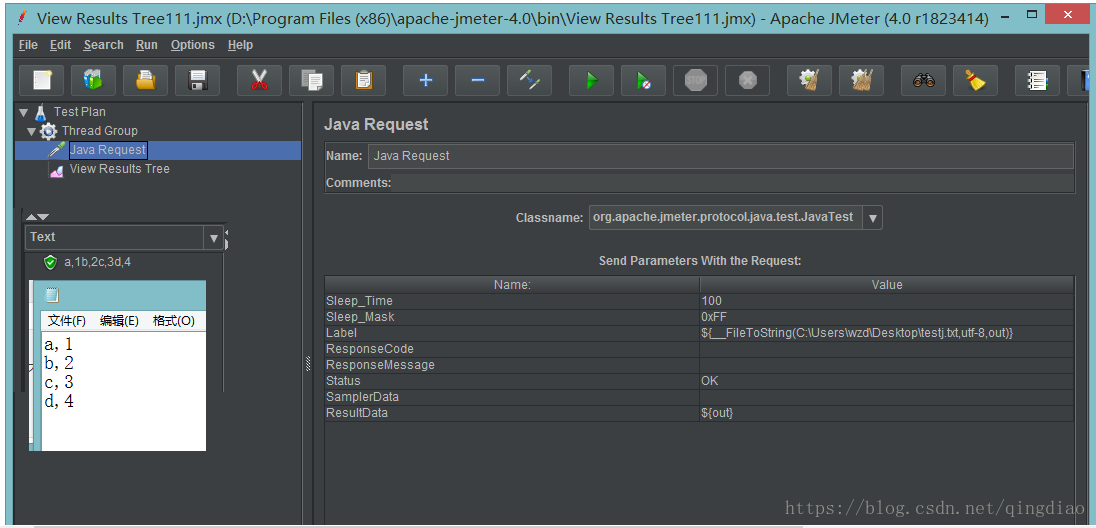Open the Options menu
This screenshot has width=1096, height=528.
pyautogui.click(x=193, y=45)
